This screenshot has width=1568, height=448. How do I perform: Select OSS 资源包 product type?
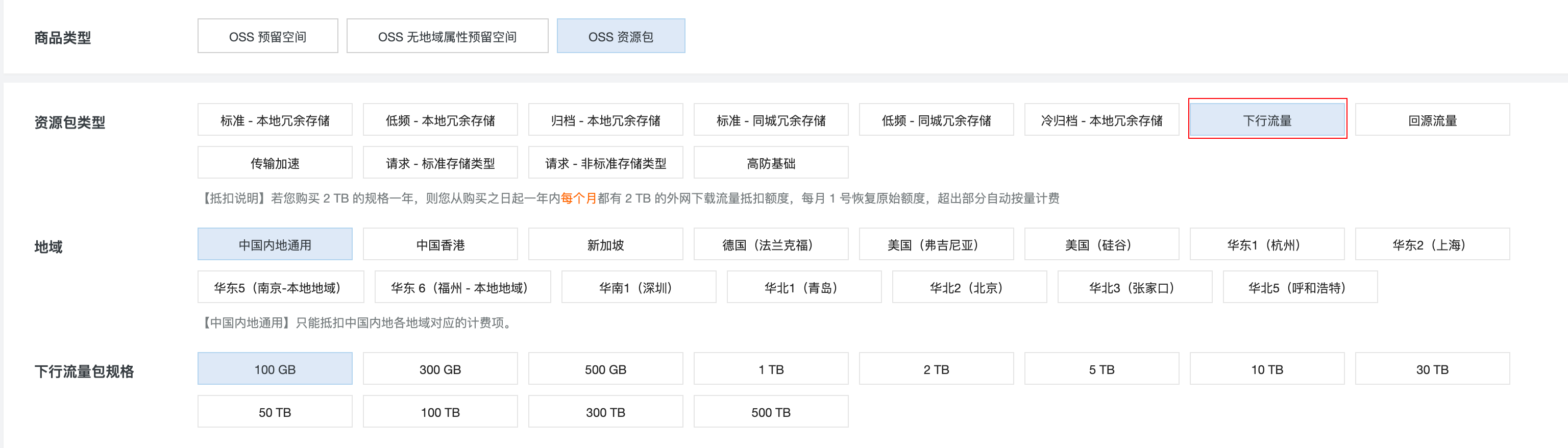(621, 37)
